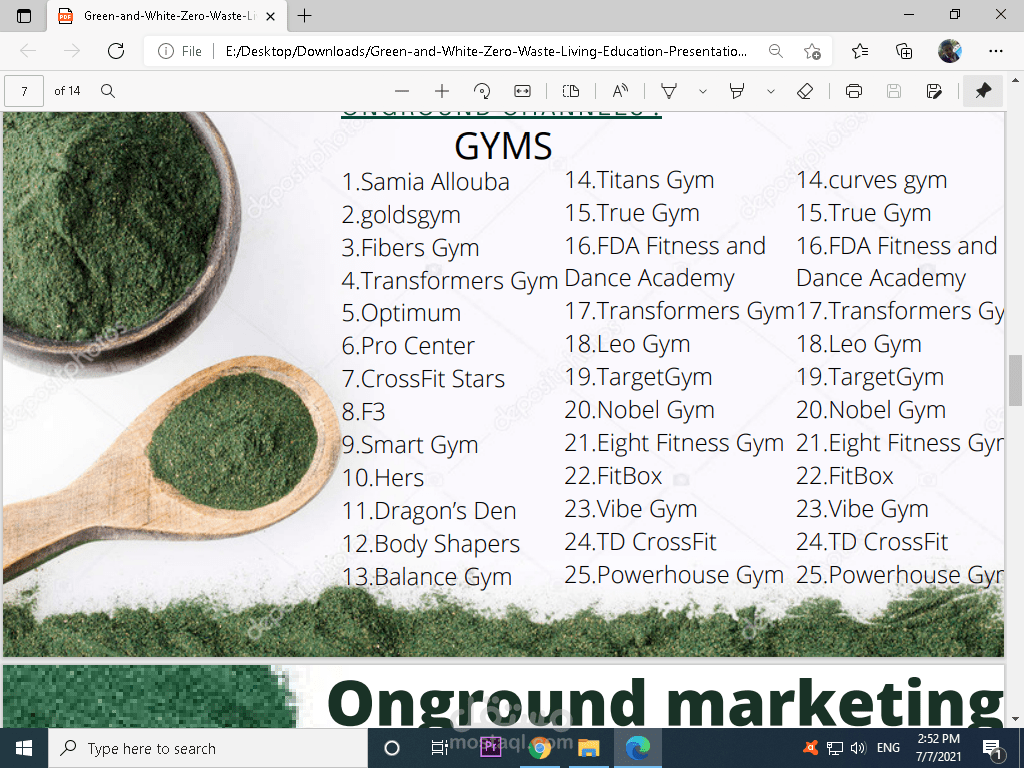Image resolution: width=1024 pixels, height=768 pixels.
Task: Click scrollbar up arrow
Action: pos(1015,80)
